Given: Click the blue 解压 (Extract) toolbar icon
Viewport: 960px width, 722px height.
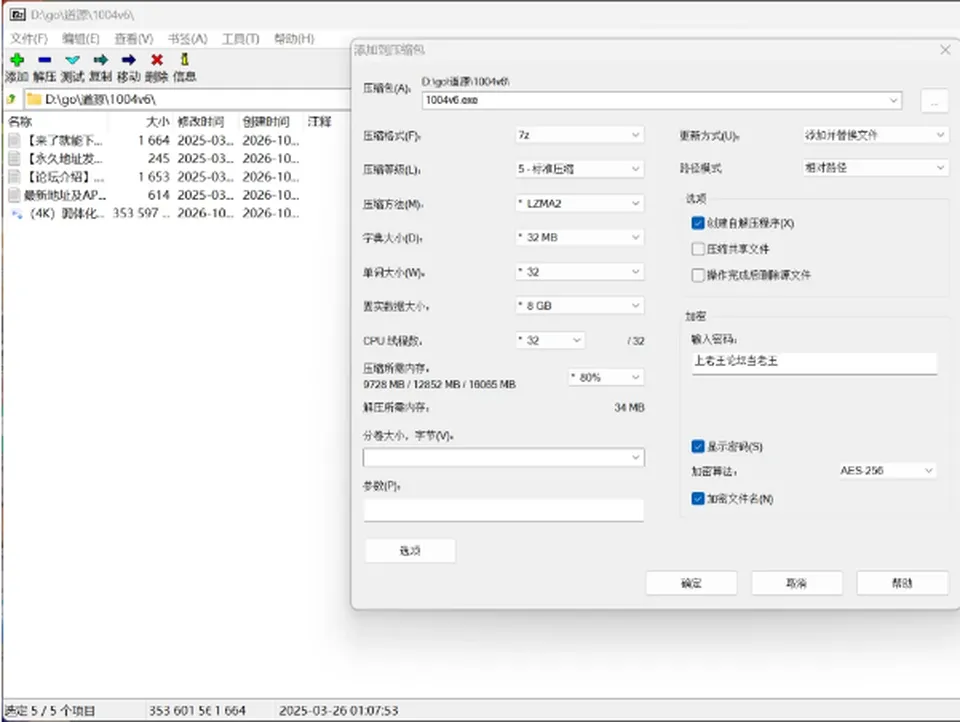Looking at the screenshot, I should 45,59.
